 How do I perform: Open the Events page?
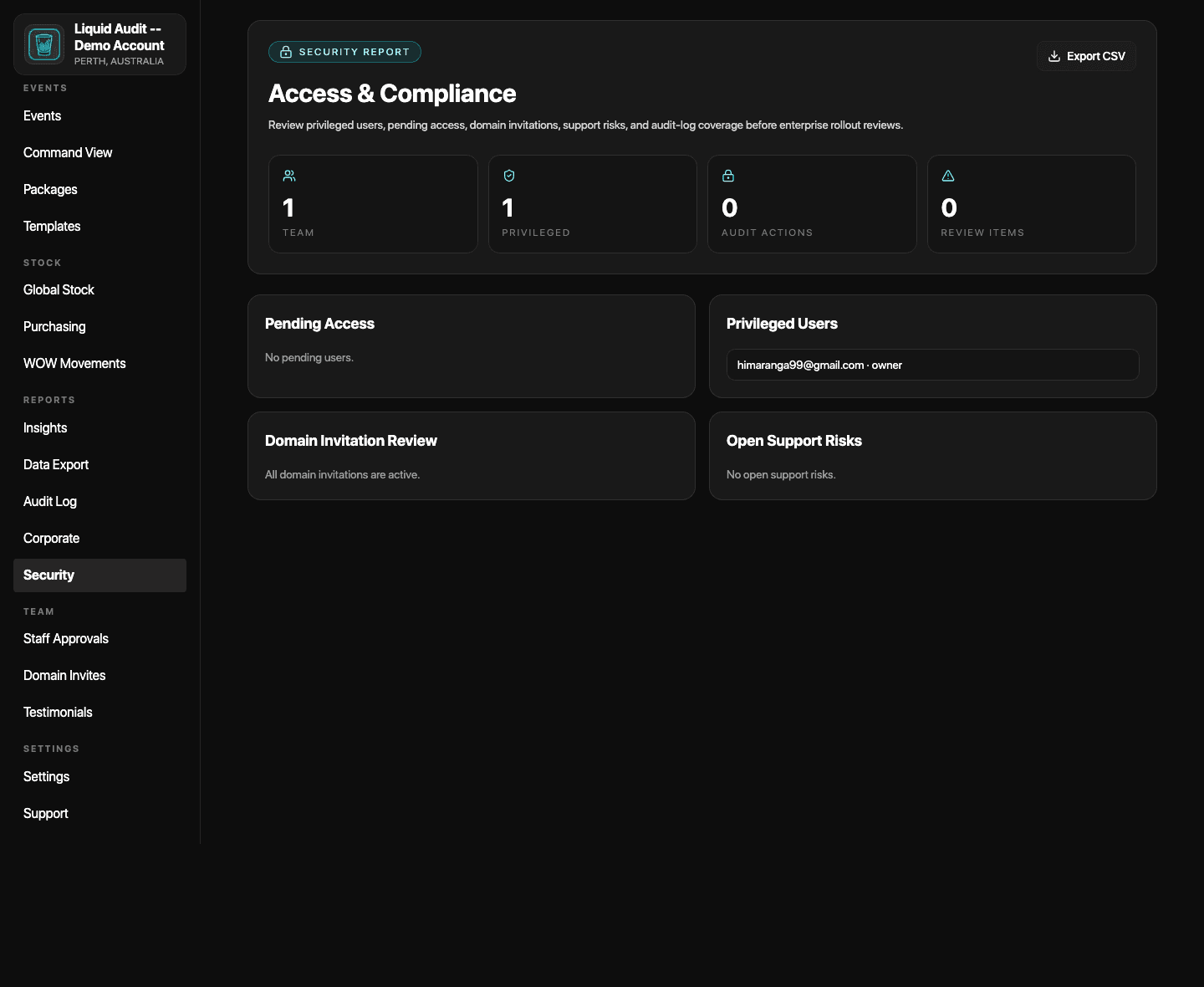99,116
